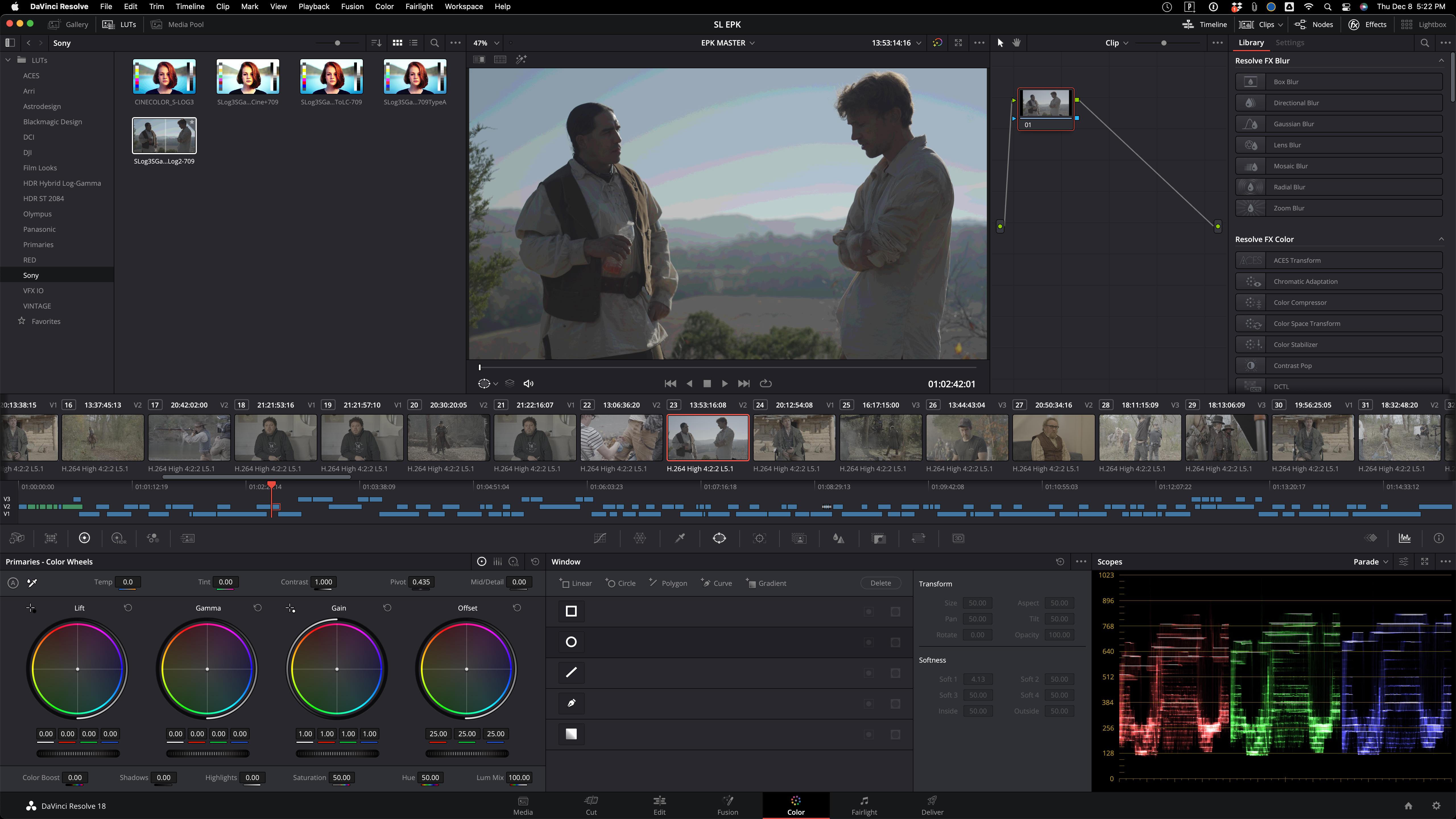
Task: Toggle loop playback button
Action: point(766,383)
